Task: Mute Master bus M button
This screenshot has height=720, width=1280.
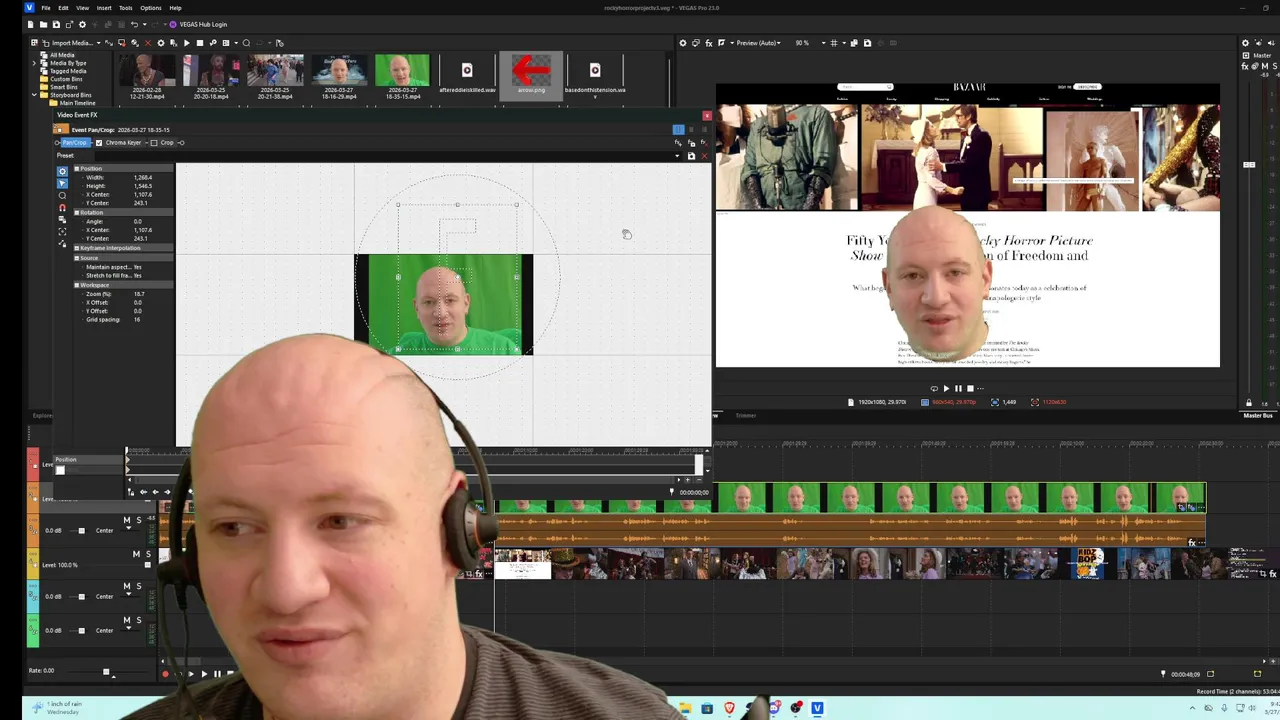Action: click(x=1265, y=66)
